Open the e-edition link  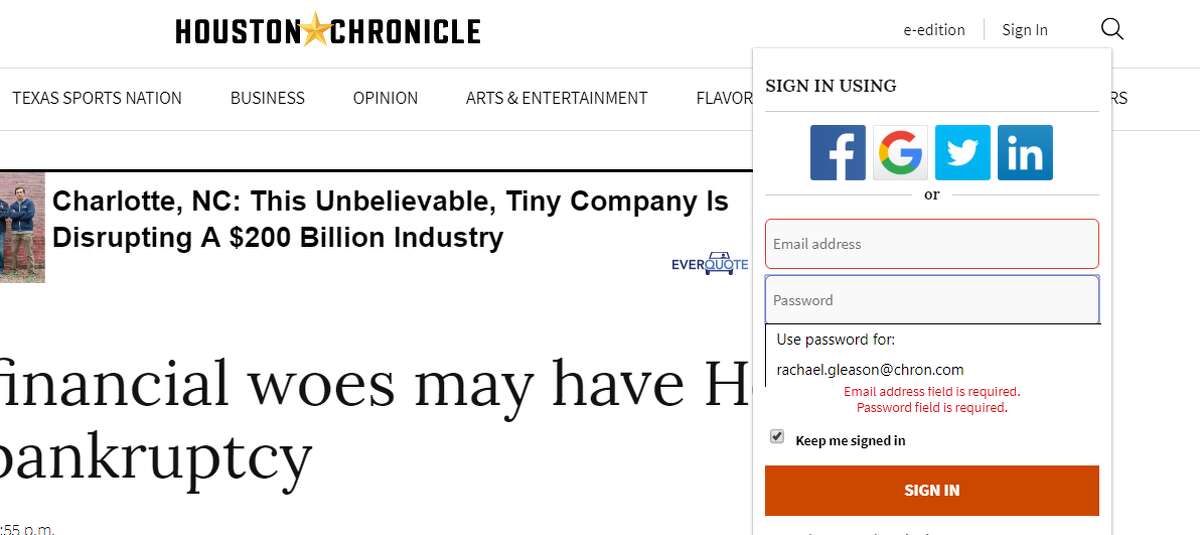[934, 30]
